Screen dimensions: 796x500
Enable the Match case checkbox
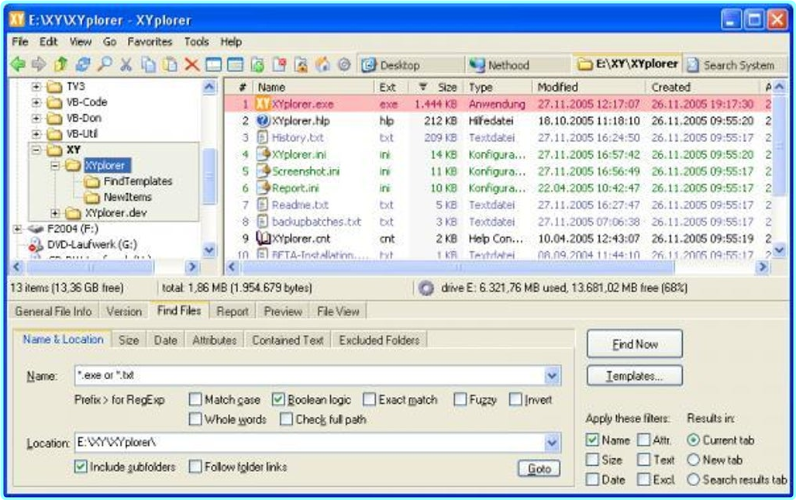coord(195,399)
